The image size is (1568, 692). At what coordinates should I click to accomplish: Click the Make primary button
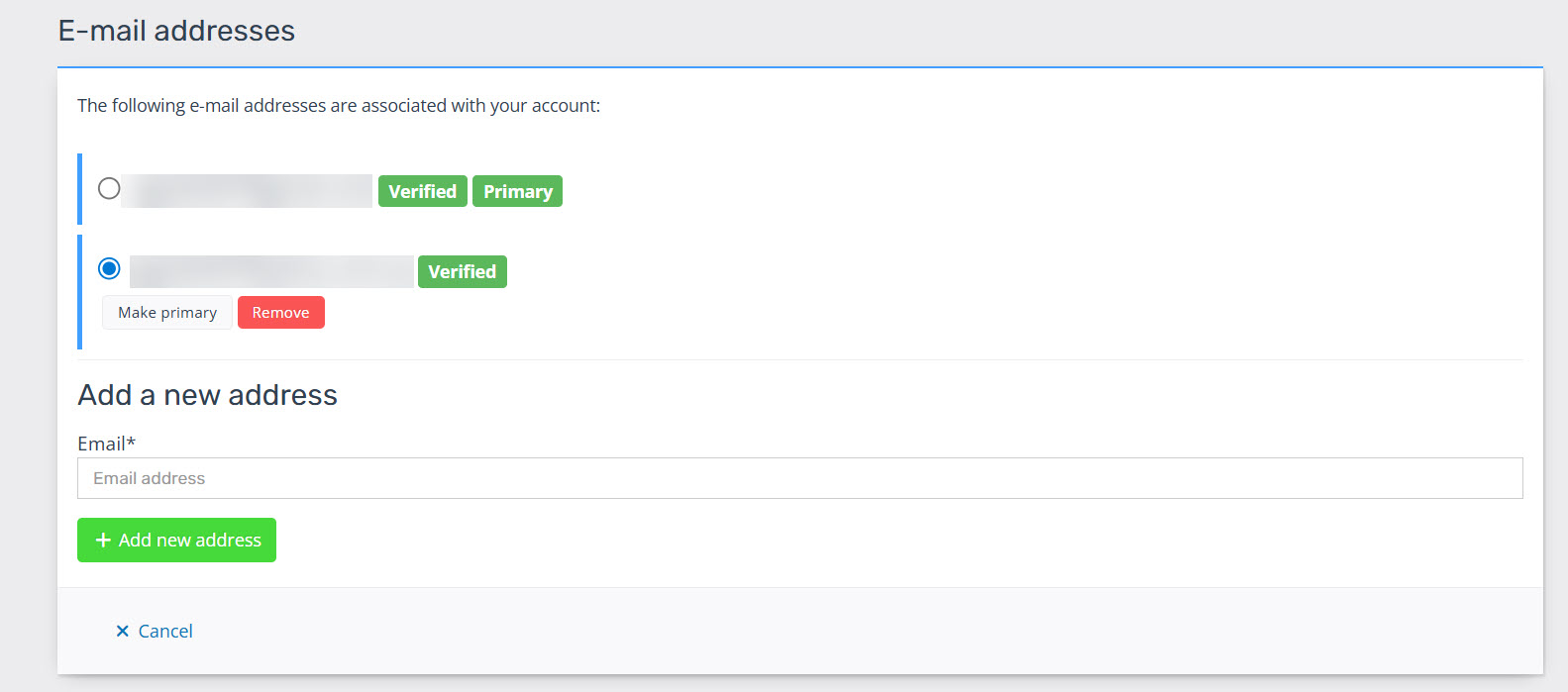coord(167,313)
